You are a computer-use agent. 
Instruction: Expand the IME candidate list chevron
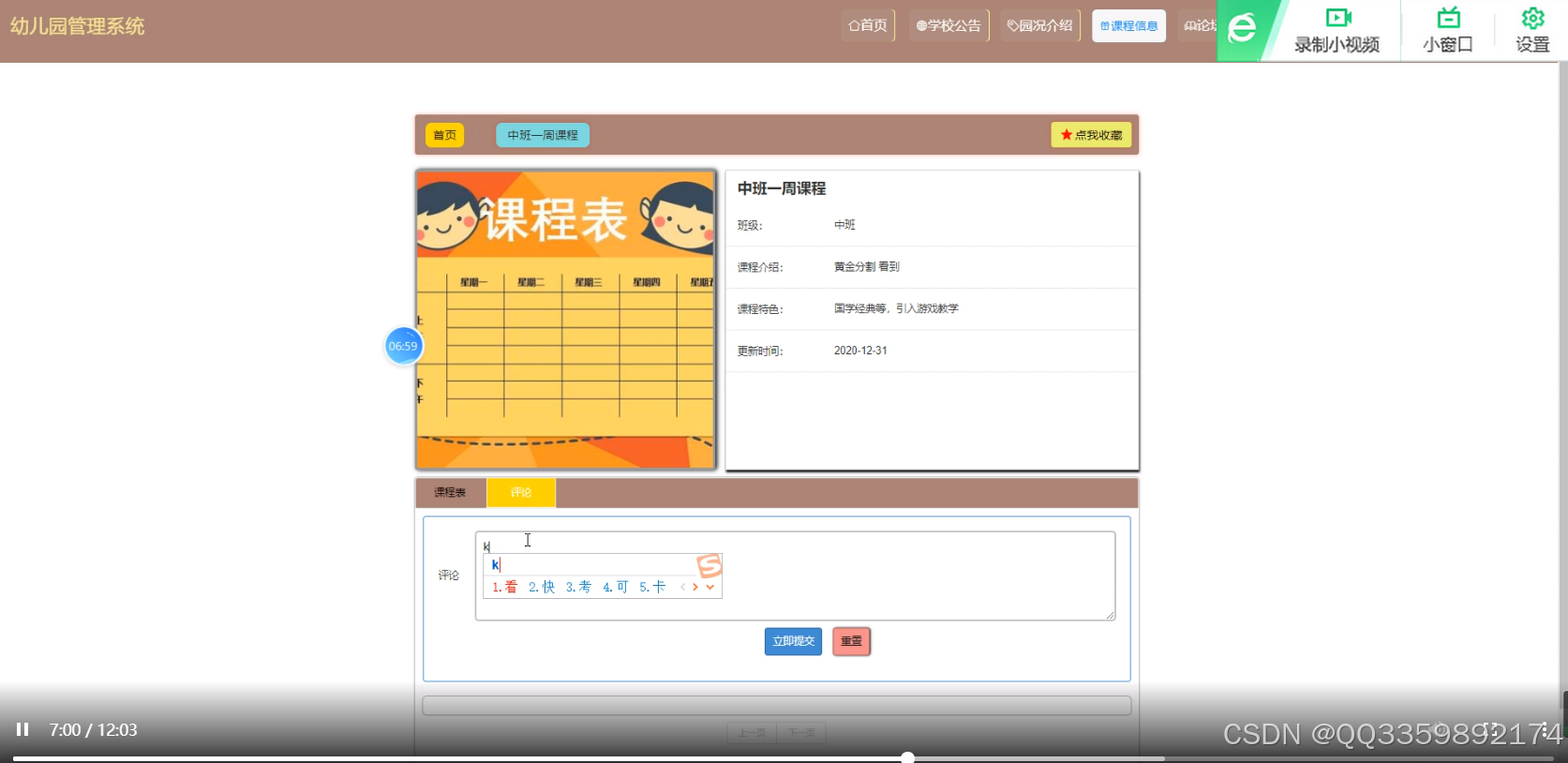click(x=709, y=588)
